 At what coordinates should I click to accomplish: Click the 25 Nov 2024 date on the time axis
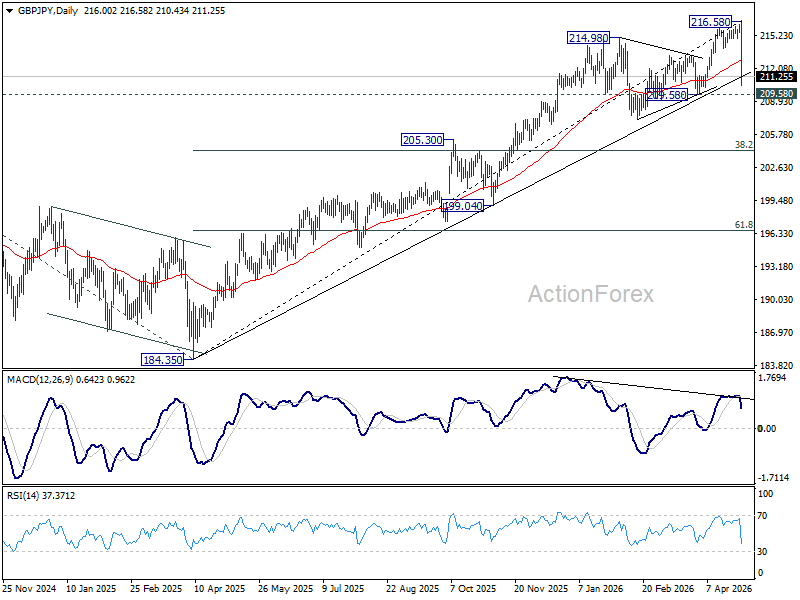[x=29, y=589]
